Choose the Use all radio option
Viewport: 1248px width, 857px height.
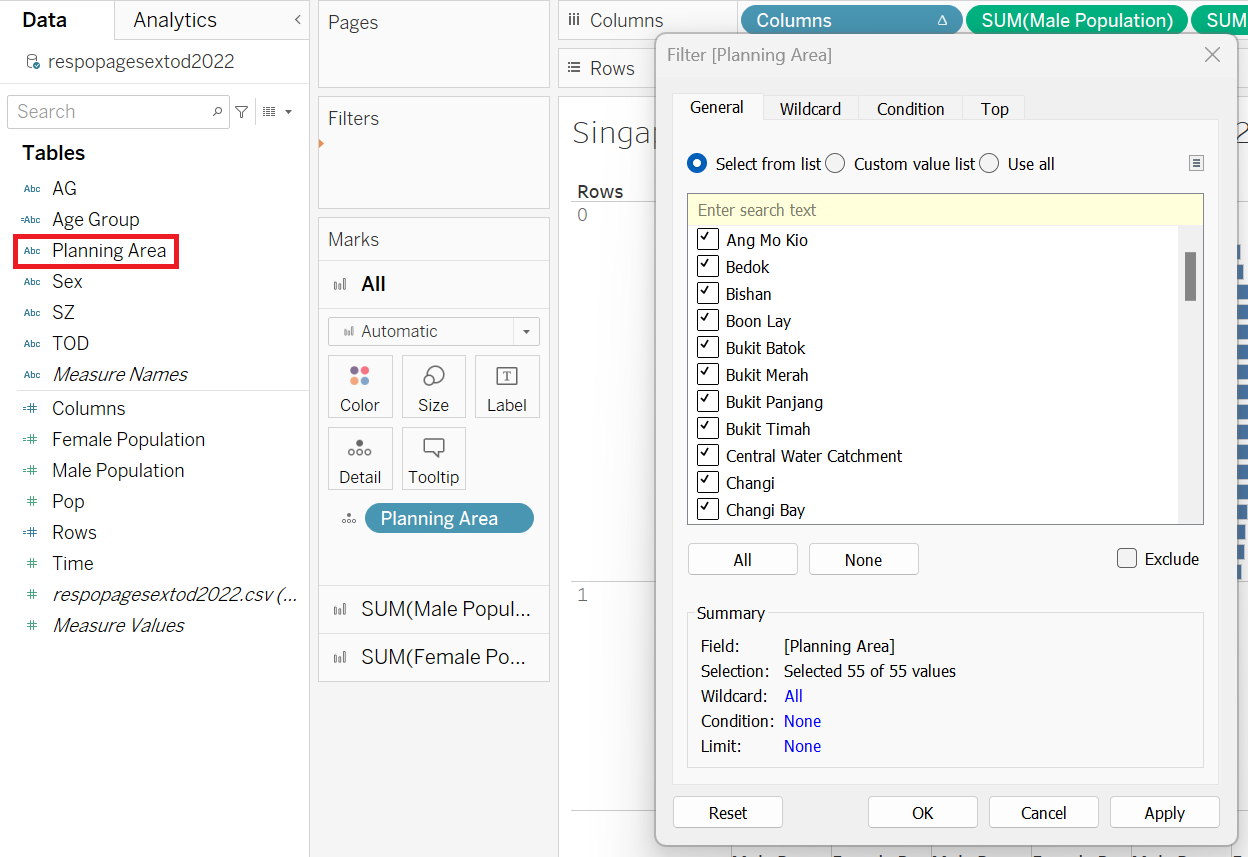(x=989, y=164)
